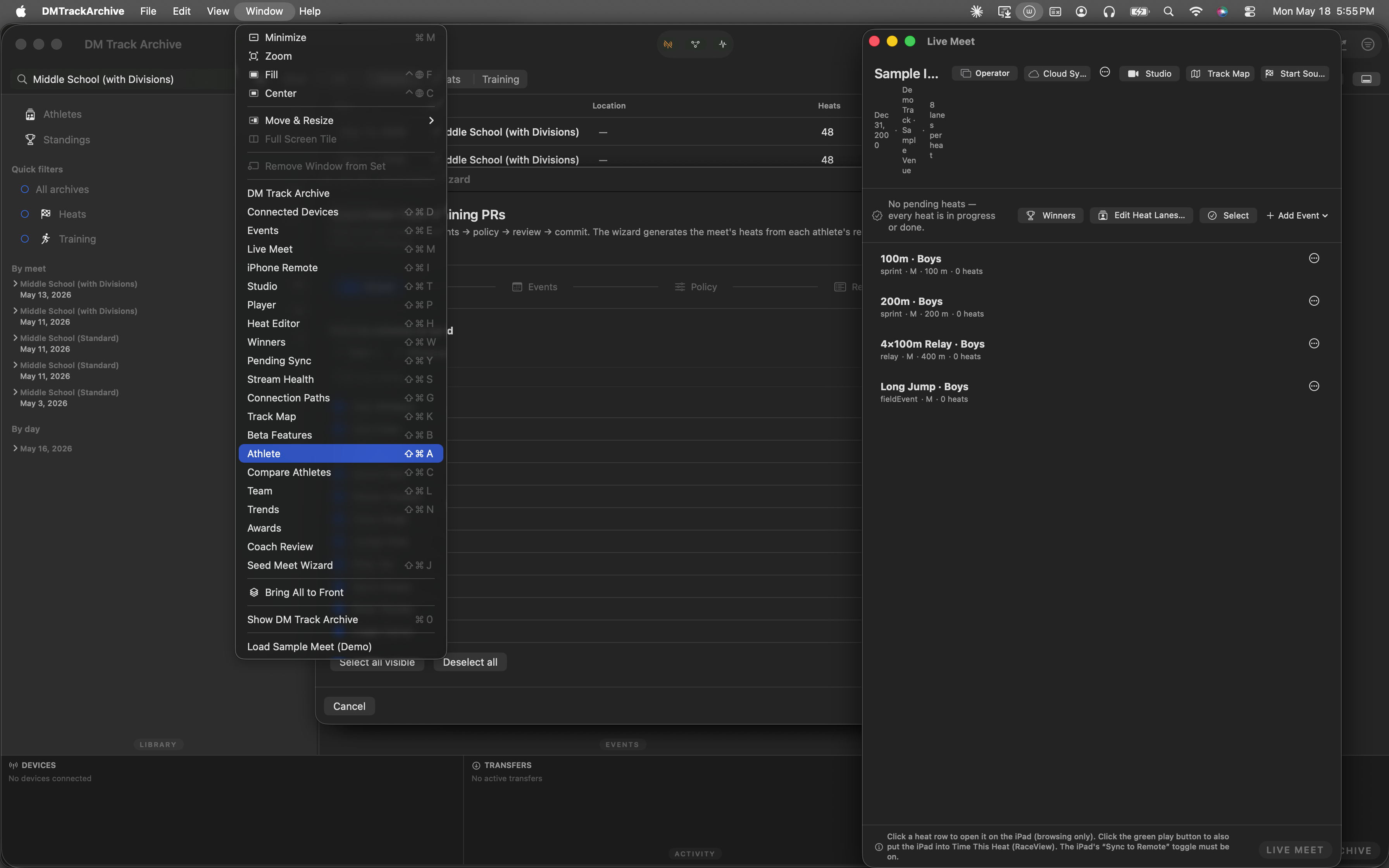1389x868 pixels.
Task: Click the Operator button
Action: tap(984, 74)
